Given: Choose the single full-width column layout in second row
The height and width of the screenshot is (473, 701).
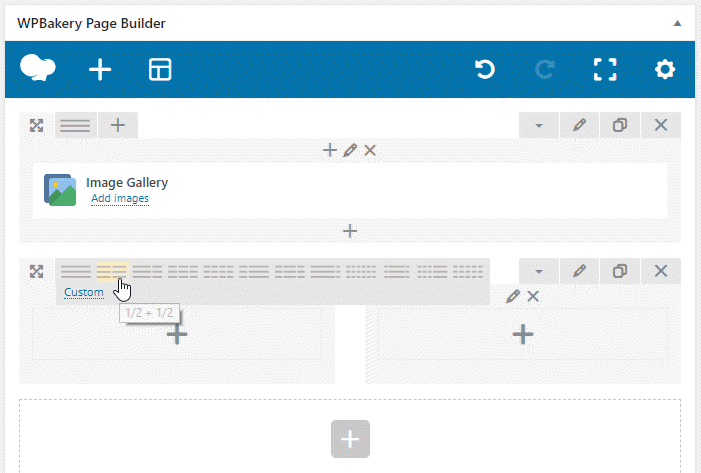Looking at the screenshot, I should (x=75, y=271).
